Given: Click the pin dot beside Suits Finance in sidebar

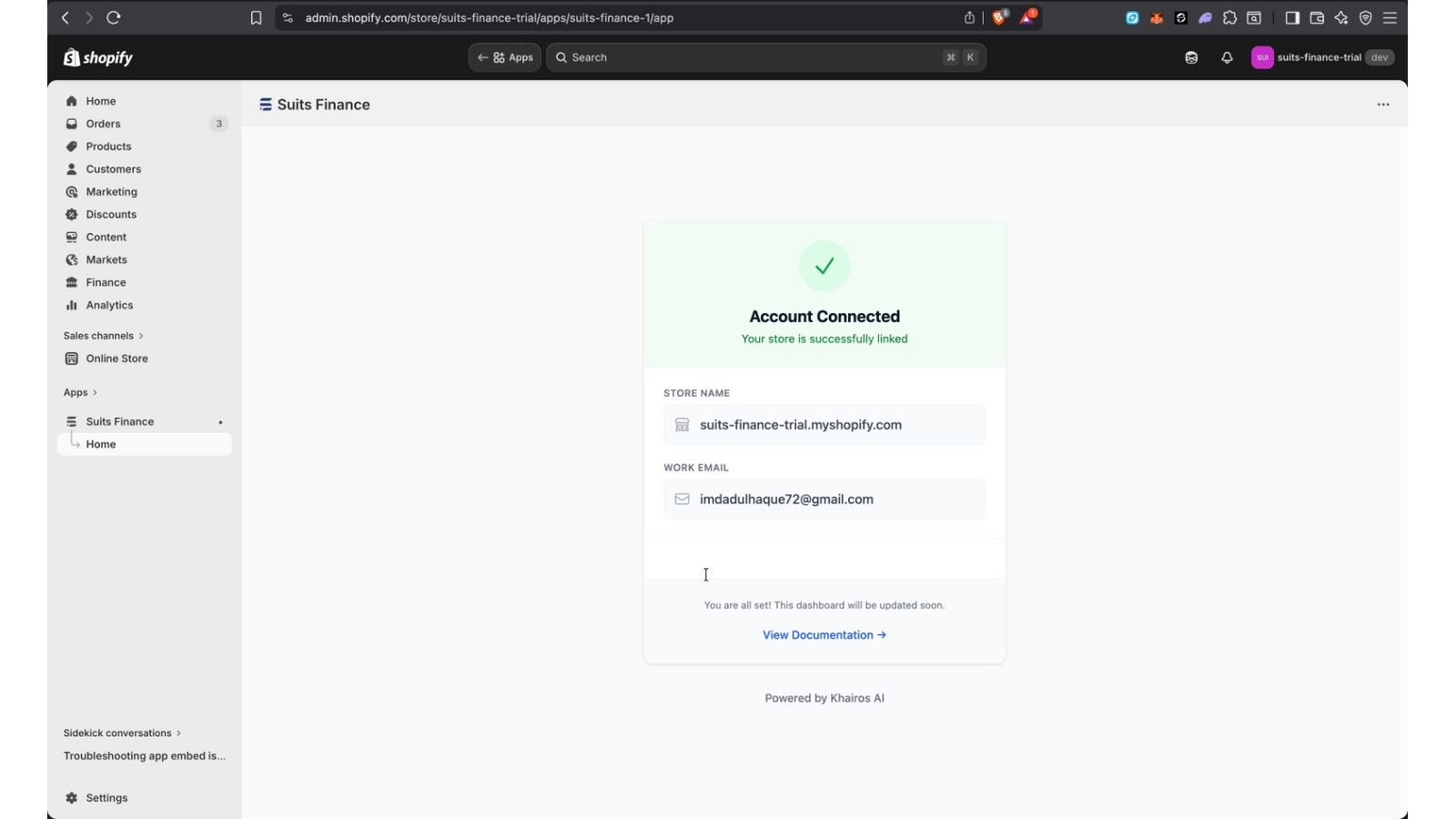Looking at the screenshot, I should (x=220, y=422).
